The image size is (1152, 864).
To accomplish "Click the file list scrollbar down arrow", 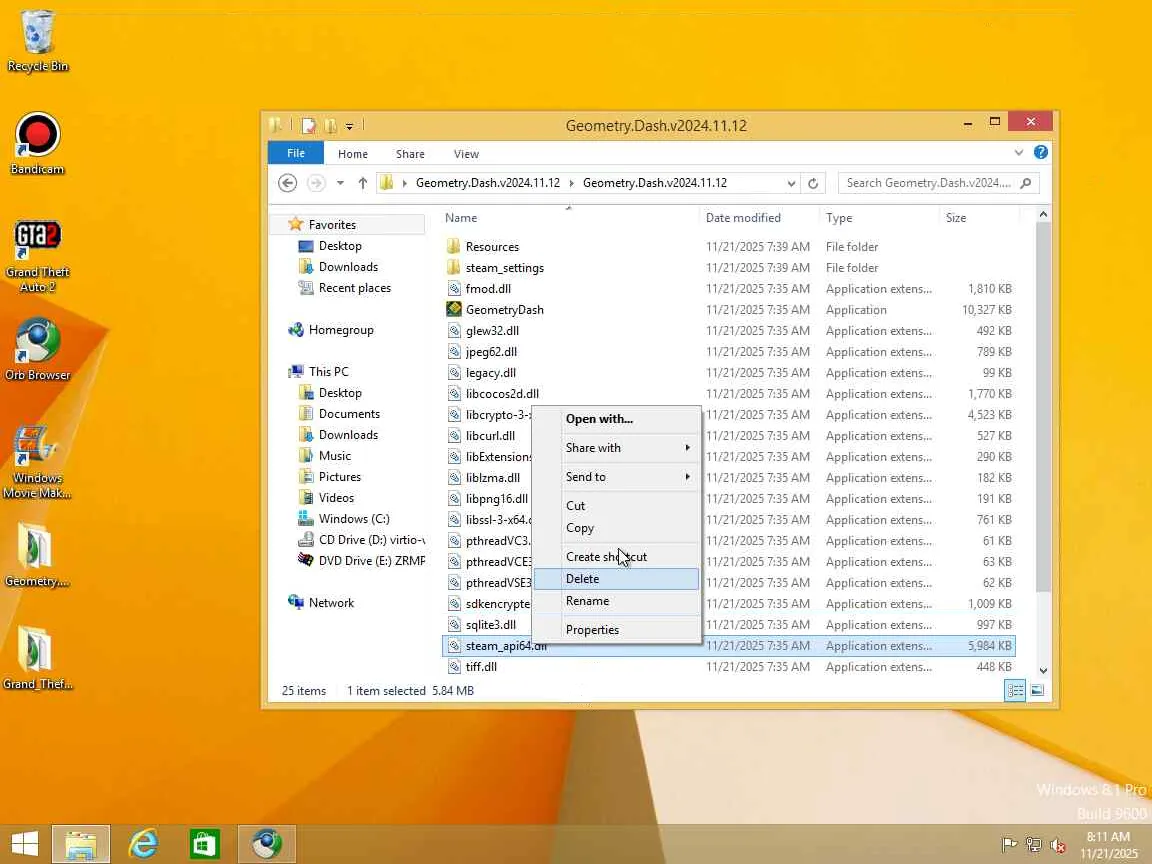I will pyautogui.click(x=1043, y=670).
